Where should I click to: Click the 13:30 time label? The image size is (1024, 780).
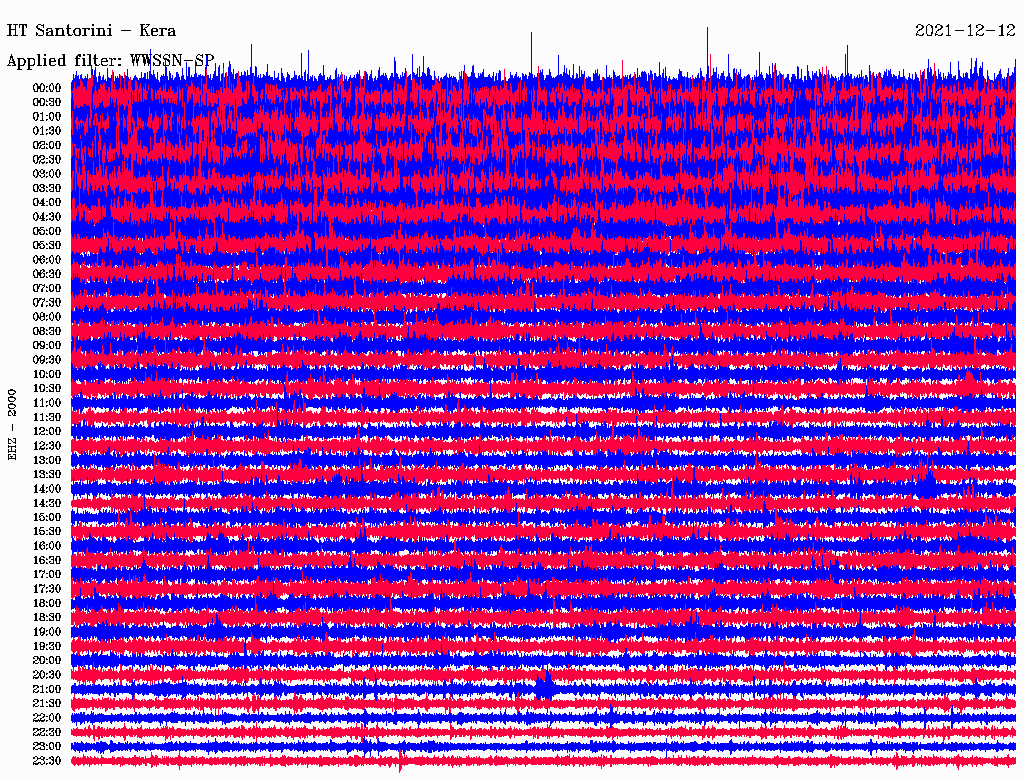[x=47, y=475]
